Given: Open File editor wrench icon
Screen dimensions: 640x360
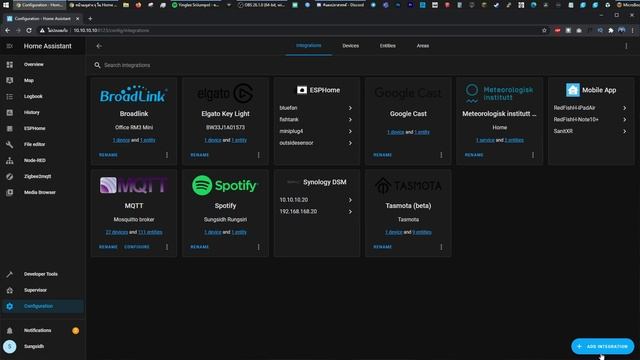Looking at the screenshot, I should (9, 144).
